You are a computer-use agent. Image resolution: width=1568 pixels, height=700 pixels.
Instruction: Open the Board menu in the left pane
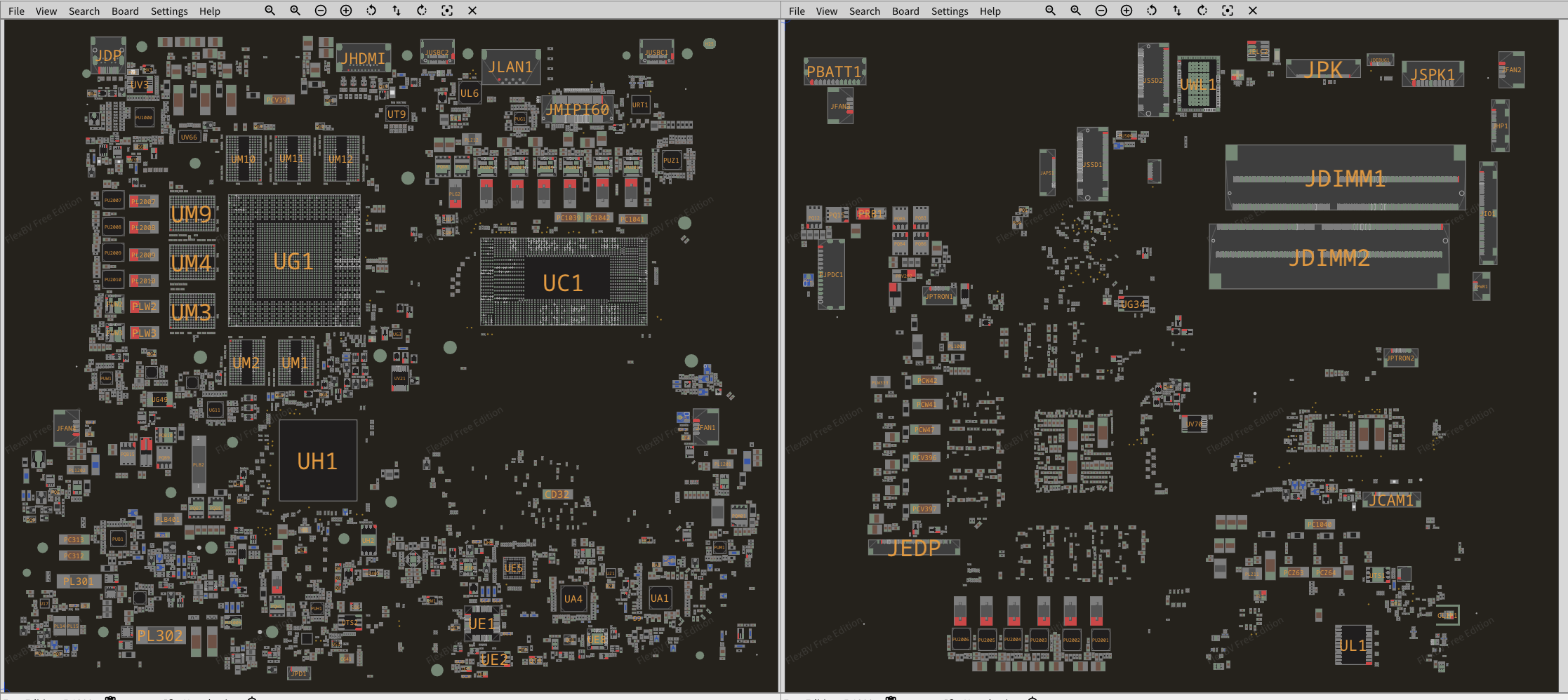[125, 11]
